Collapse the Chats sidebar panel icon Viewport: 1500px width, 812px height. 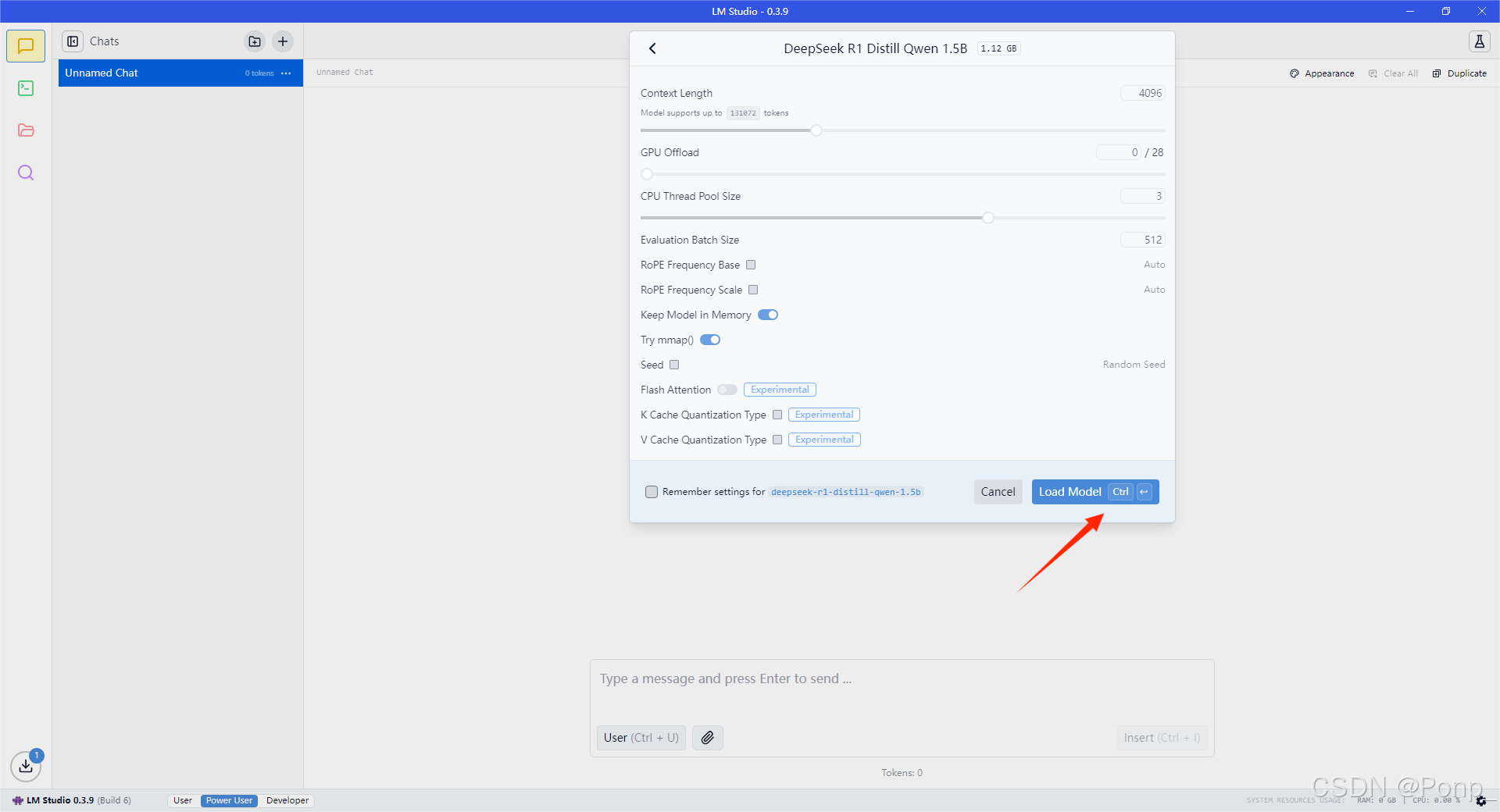73,41
